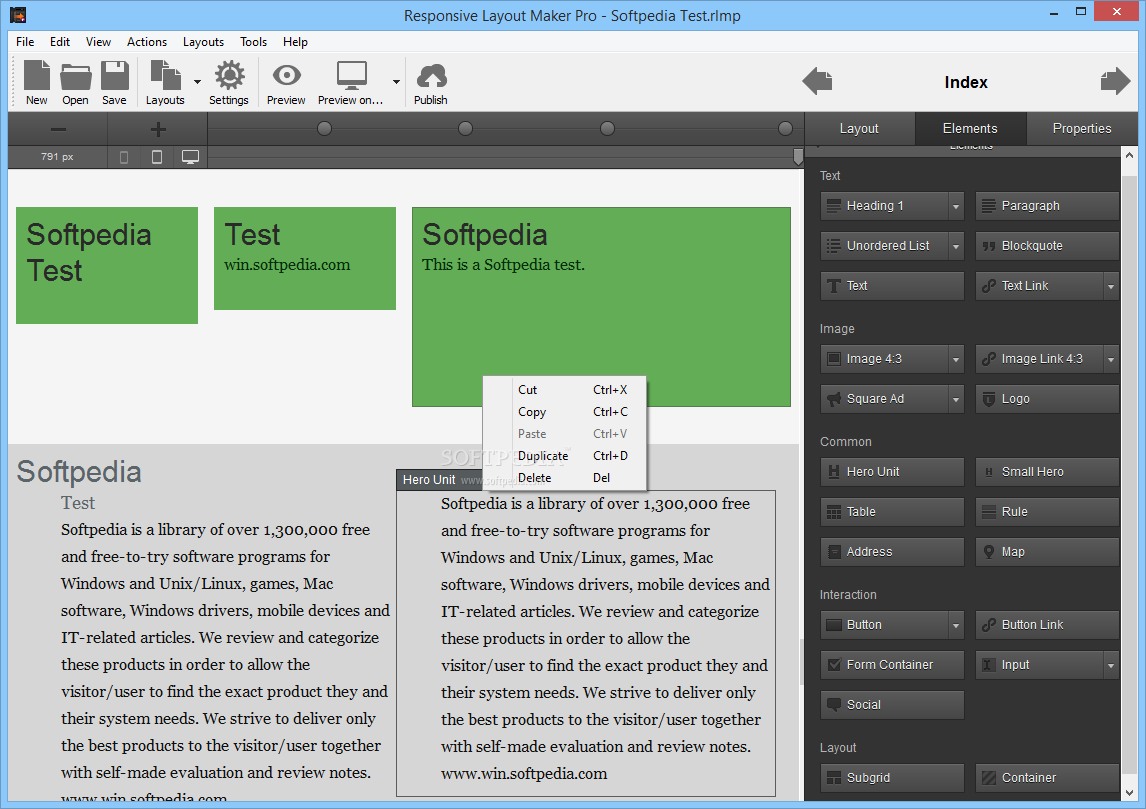This screenshot has width=1146, height=809.
Task: Click the New document toolbar icon
Action: 37,83
